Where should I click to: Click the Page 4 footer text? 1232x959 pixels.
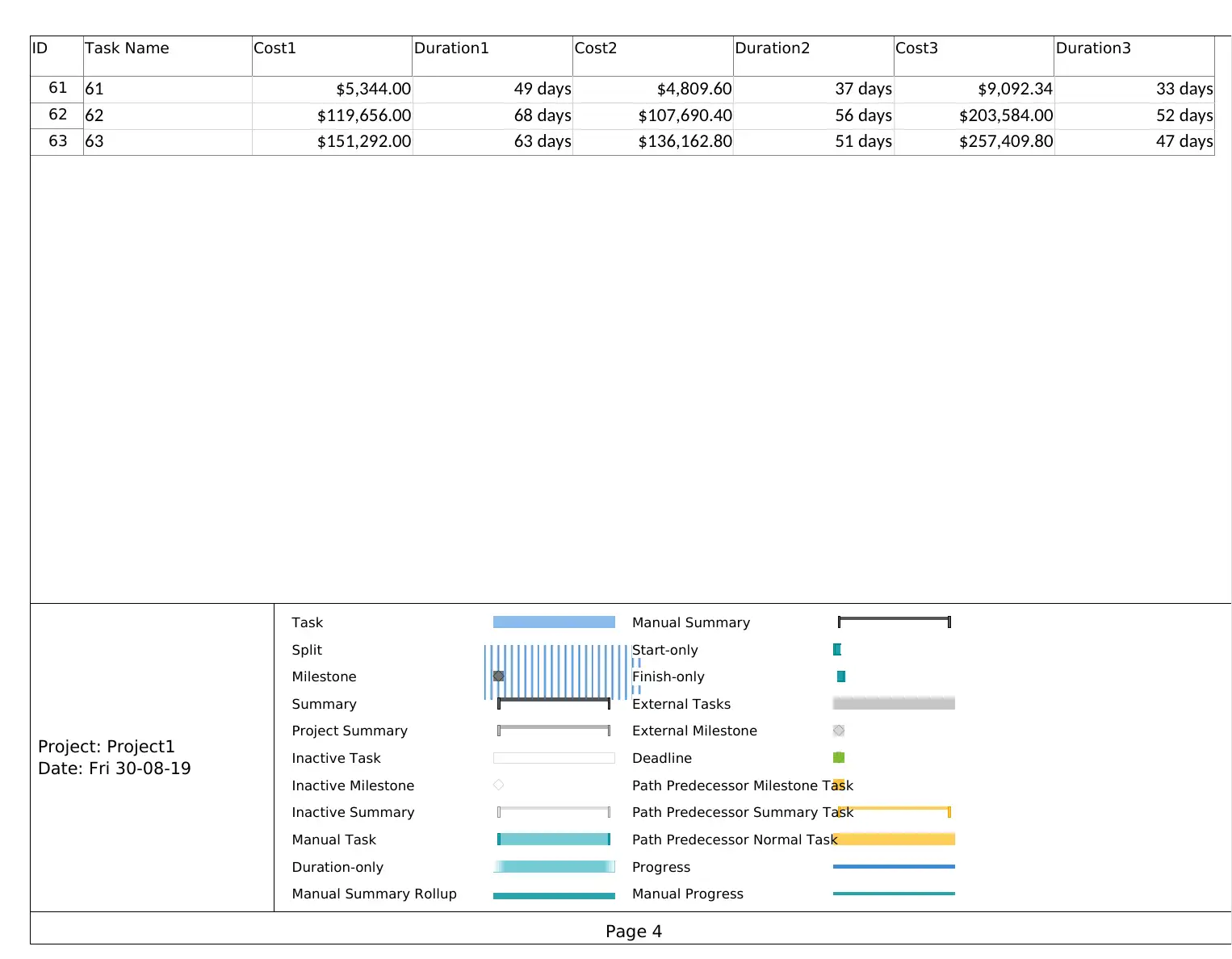[634, 932]
